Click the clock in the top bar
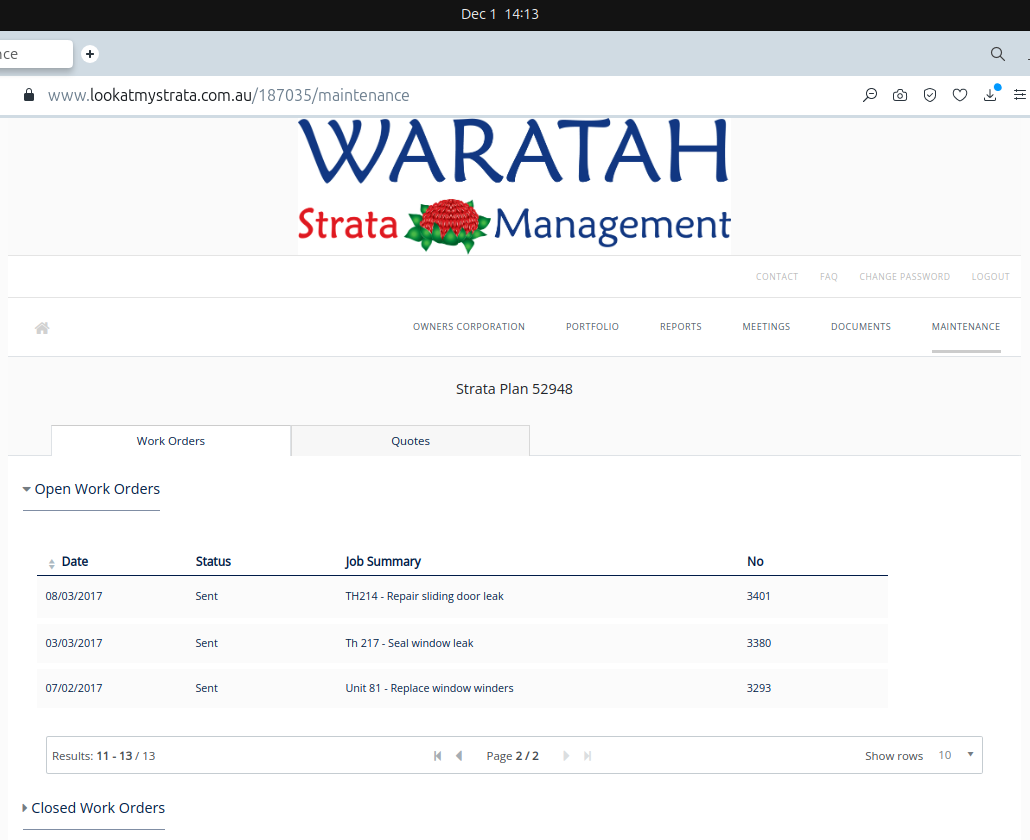Image resolution: width=1030 pixels, height=840 pixels. (x=500, y=14)
